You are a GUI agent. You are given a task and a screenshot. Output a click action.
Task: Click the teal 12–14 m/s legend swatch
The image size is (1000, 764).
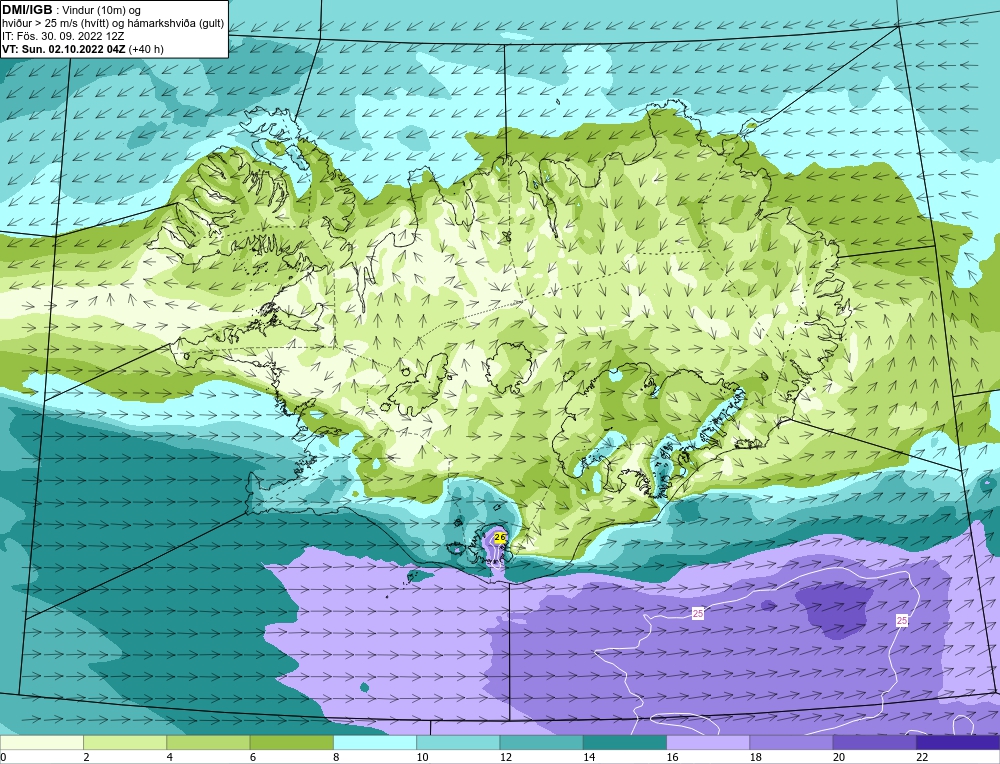tap(541, 742)
